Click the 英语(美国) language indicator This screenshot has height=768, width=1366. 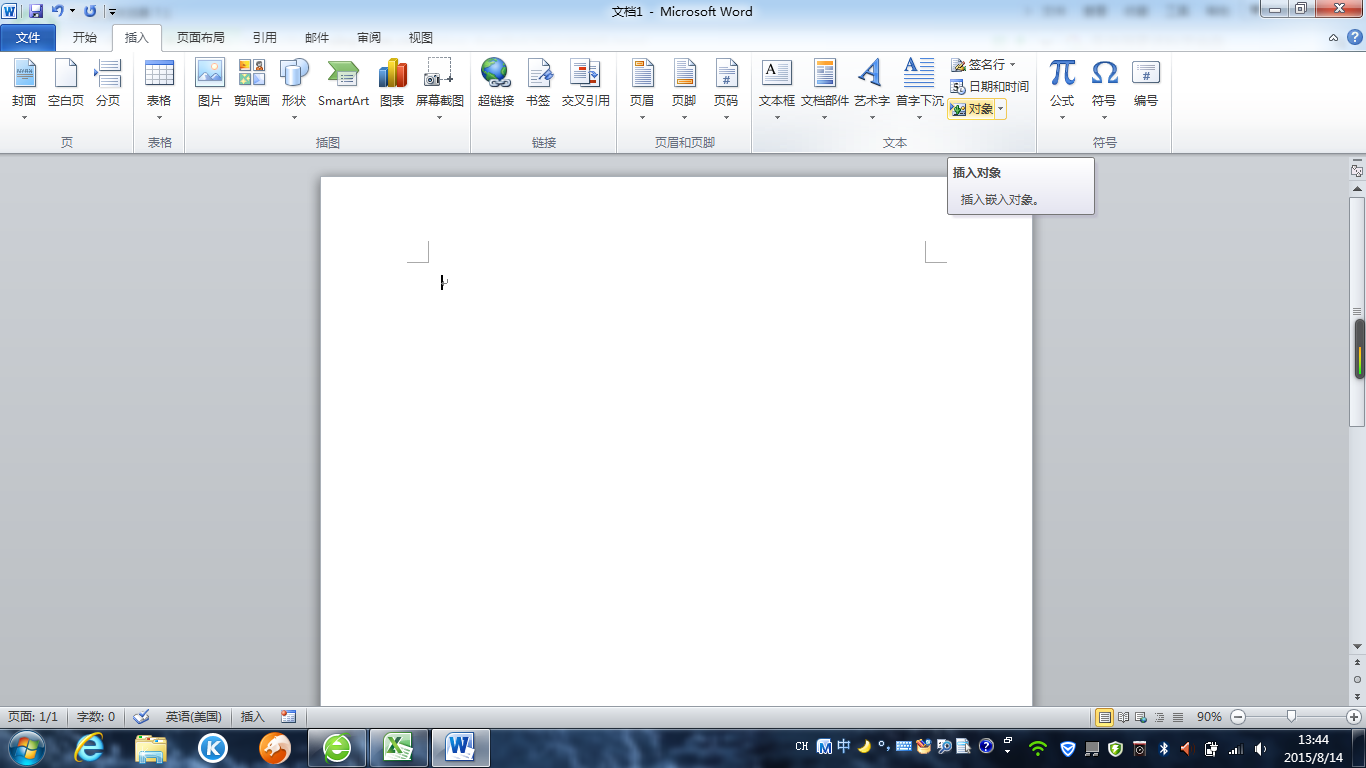click(x=194, y=717)
